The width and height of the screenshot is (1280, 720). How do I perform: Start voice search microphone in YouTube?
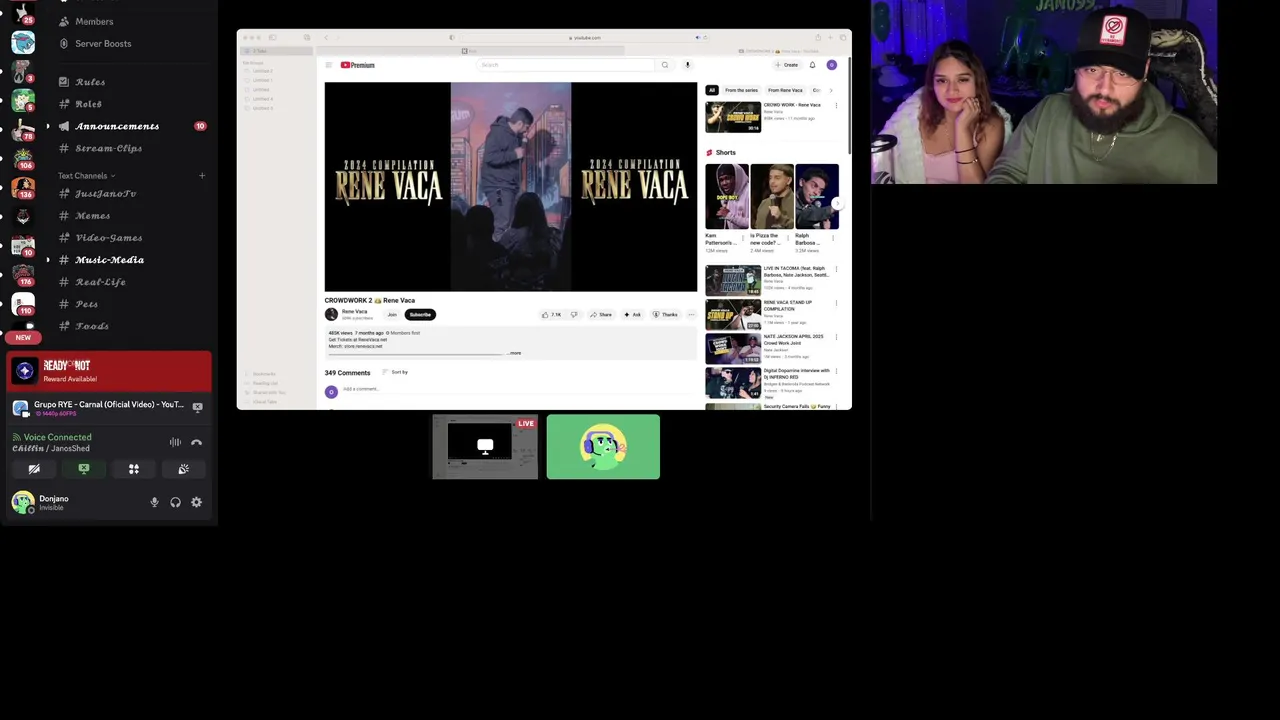coord(687,65)
